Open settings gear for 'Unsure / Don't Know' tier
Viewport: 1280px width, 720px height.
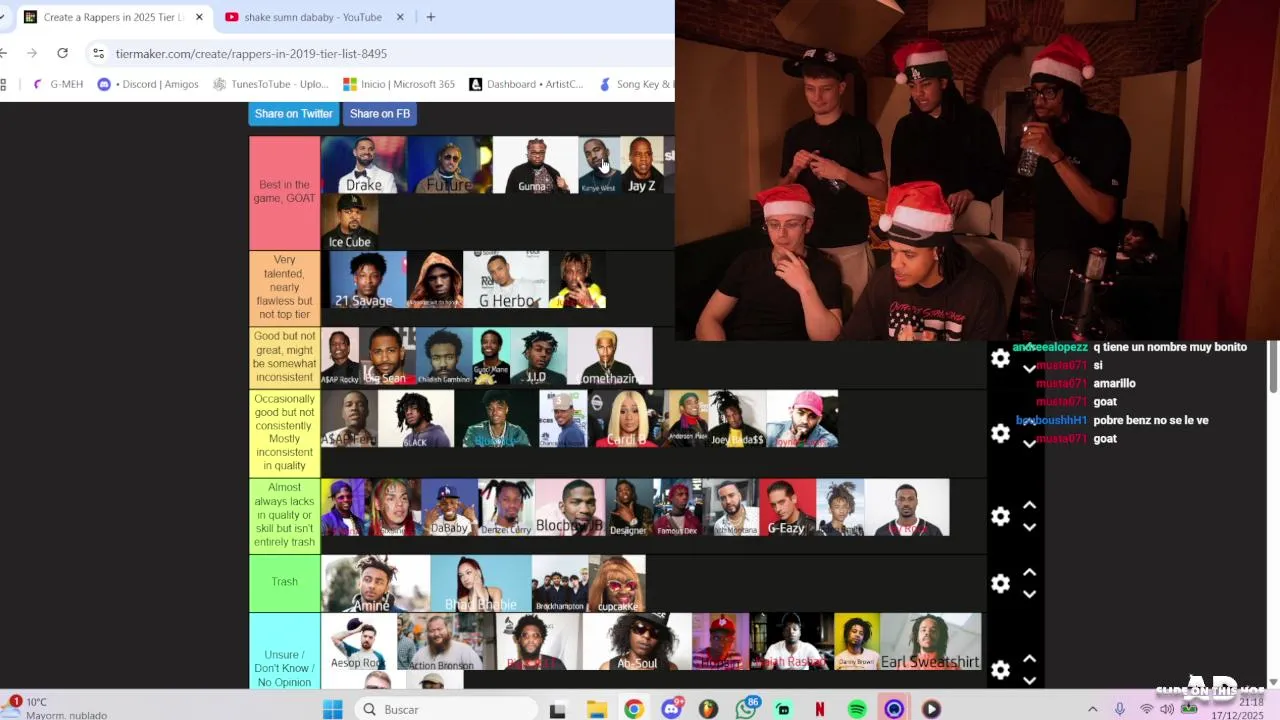pyautogui.click(x=1000, y=670)
